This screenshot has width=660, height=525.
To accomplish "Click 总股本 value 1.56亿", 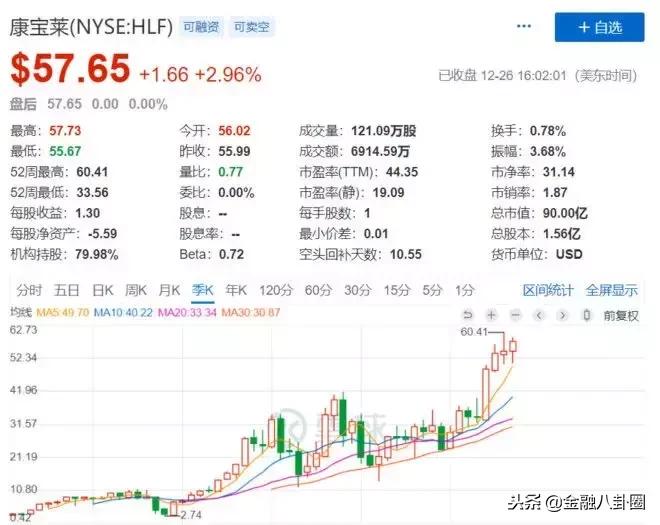I will [x=562, y=234].
